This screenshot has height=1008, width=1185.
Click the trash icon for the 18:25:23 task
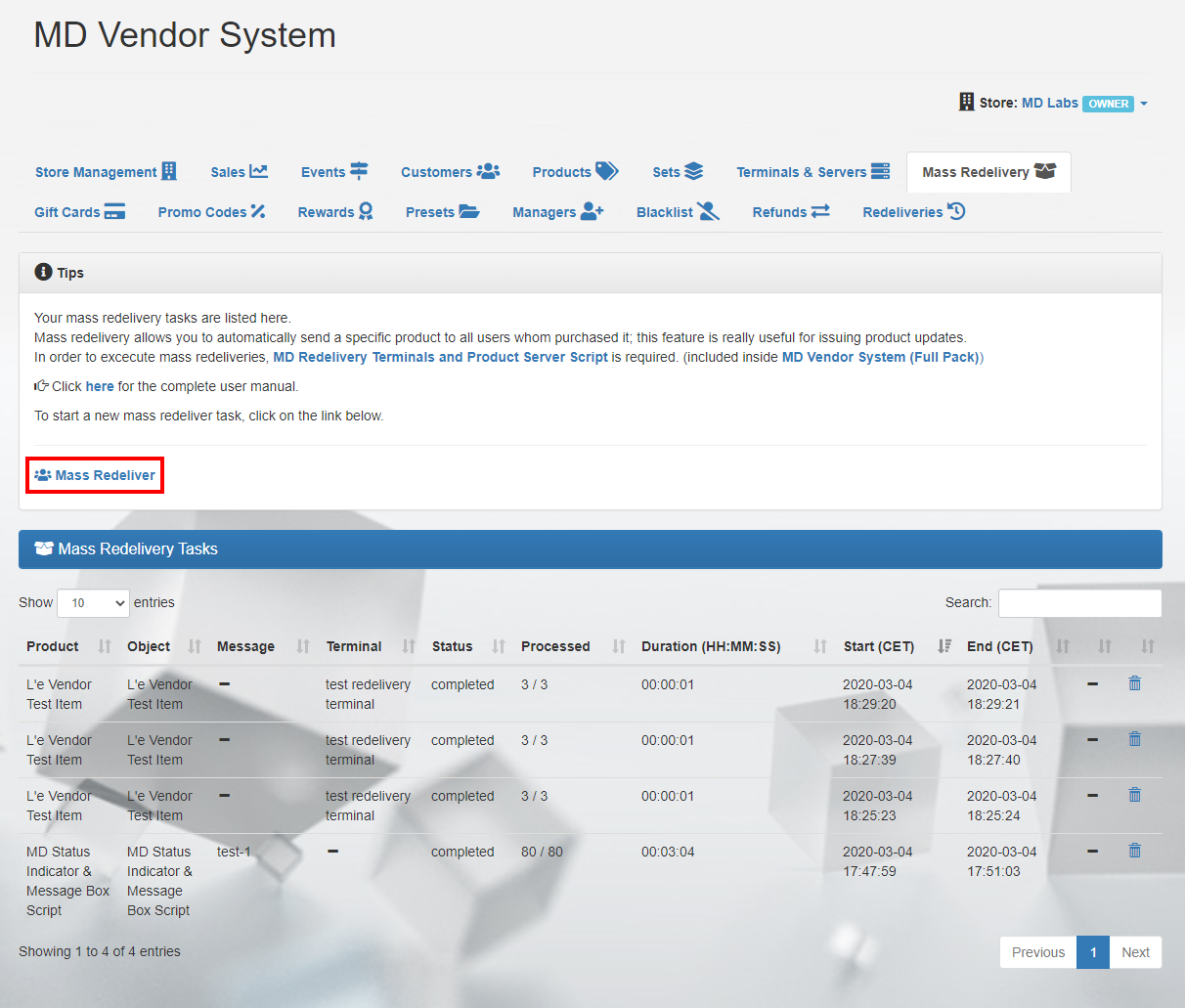click(1134, 795)
